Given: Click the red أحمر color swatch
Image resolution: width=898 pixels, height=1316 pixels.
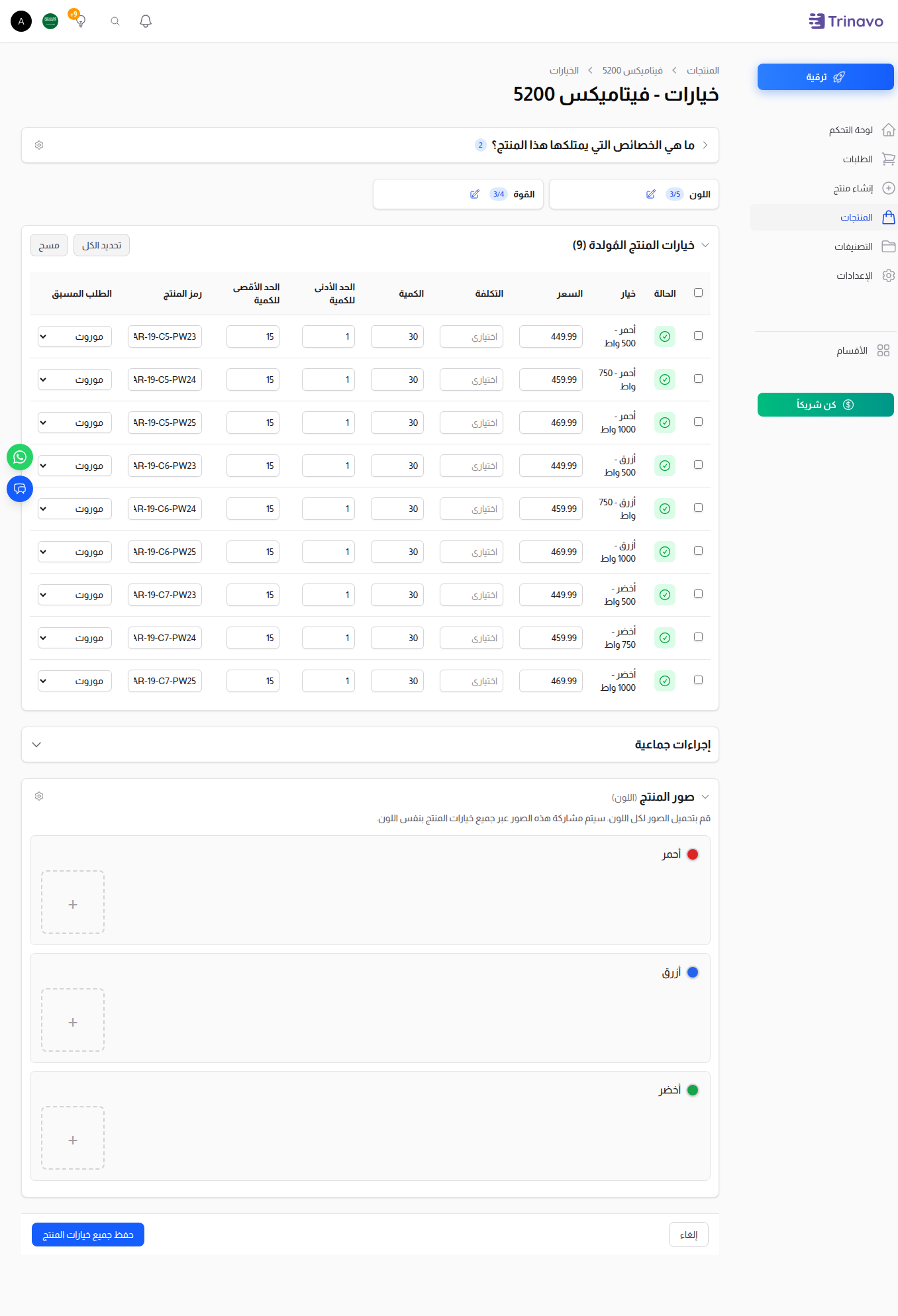Looking at the screenshot, I should click(x=693, y=854).
